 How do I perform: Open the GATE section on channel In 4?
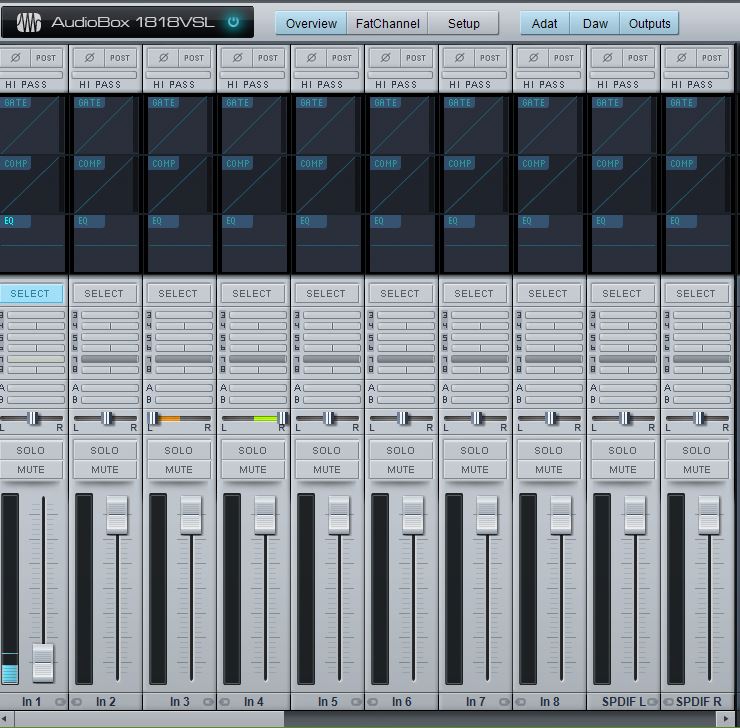(x=238, y=103)
